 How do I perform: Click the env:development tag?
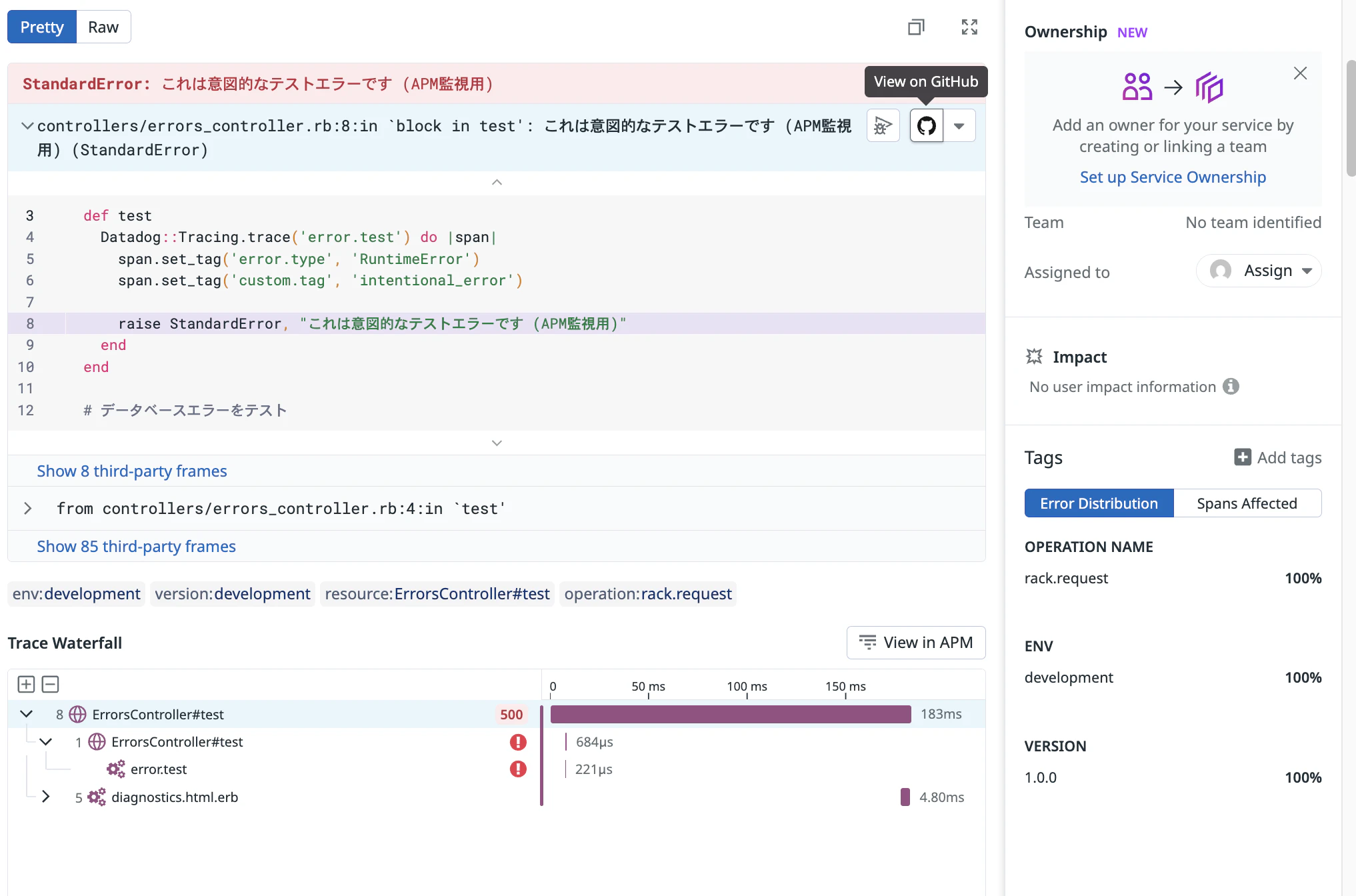pyautogui.click(x=76, y=593)
